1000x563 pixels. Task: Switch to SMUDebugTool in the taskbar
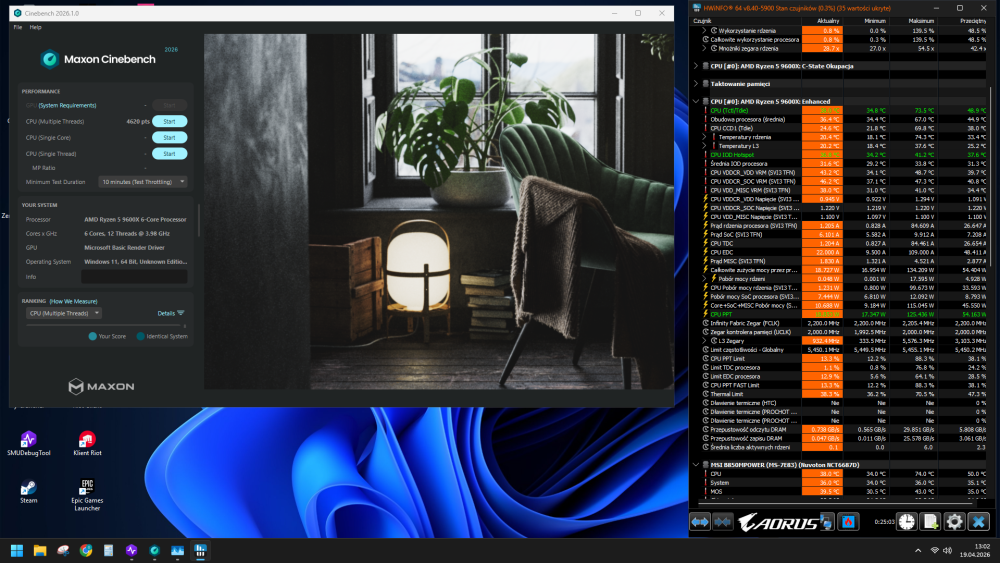click(x=131, y=550)
